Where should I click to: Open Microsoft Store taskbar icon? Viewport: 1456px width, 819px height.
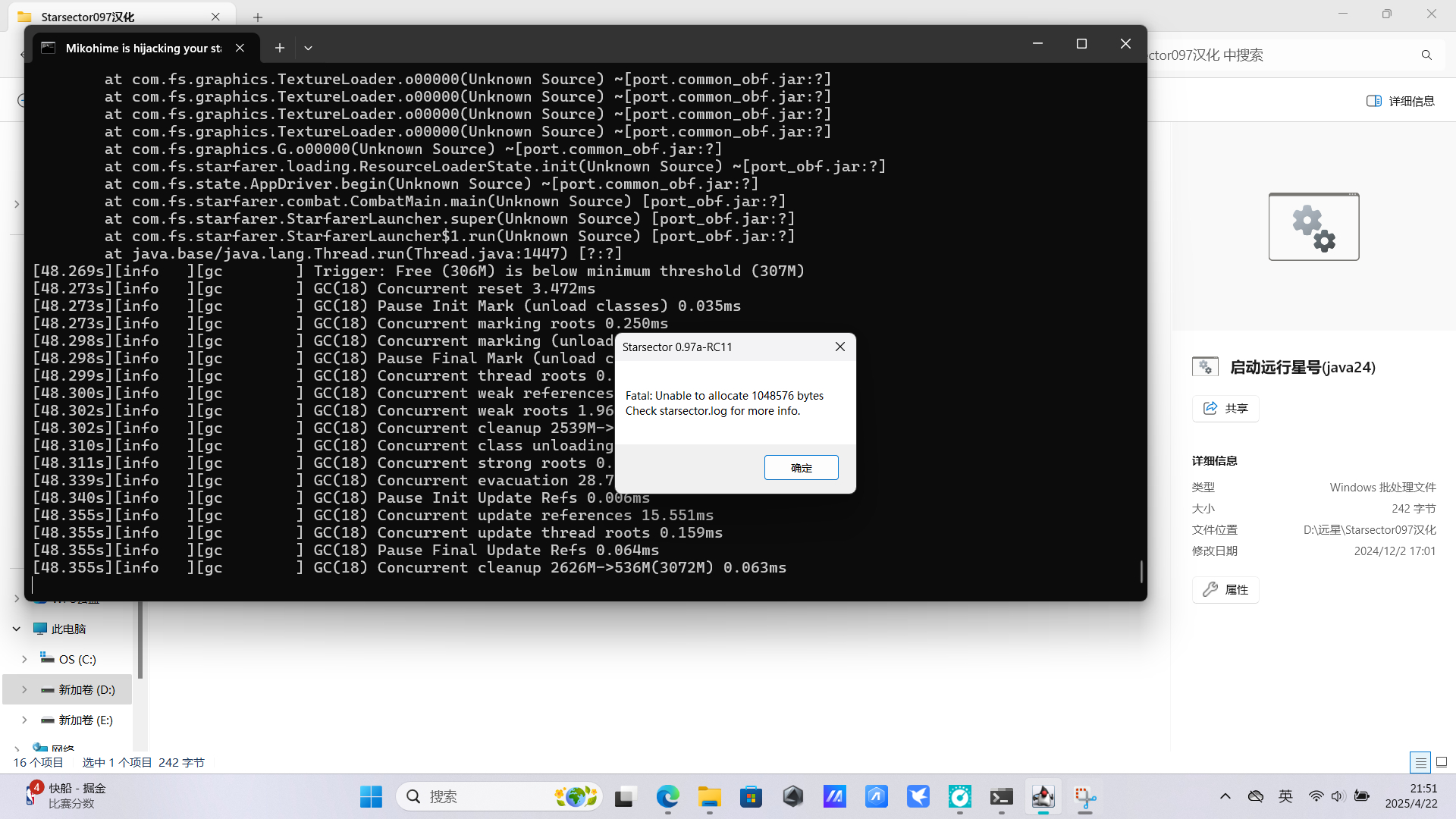coord(751,796)
